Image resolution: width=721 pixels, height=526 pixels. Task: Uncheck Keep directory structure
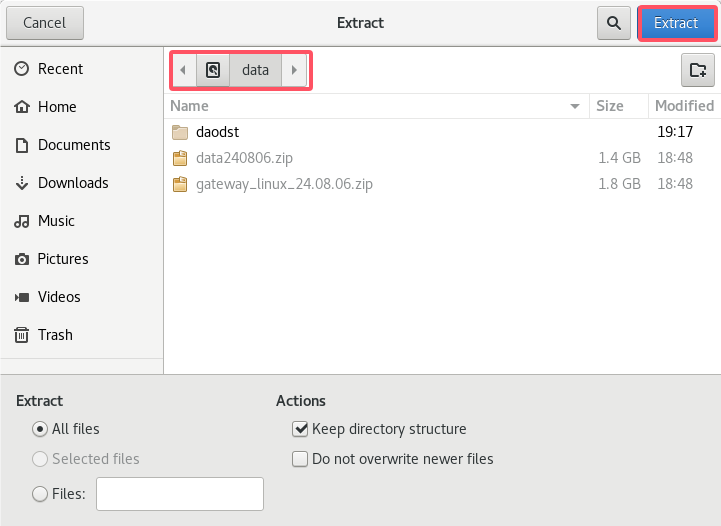[x=300, y=429]
